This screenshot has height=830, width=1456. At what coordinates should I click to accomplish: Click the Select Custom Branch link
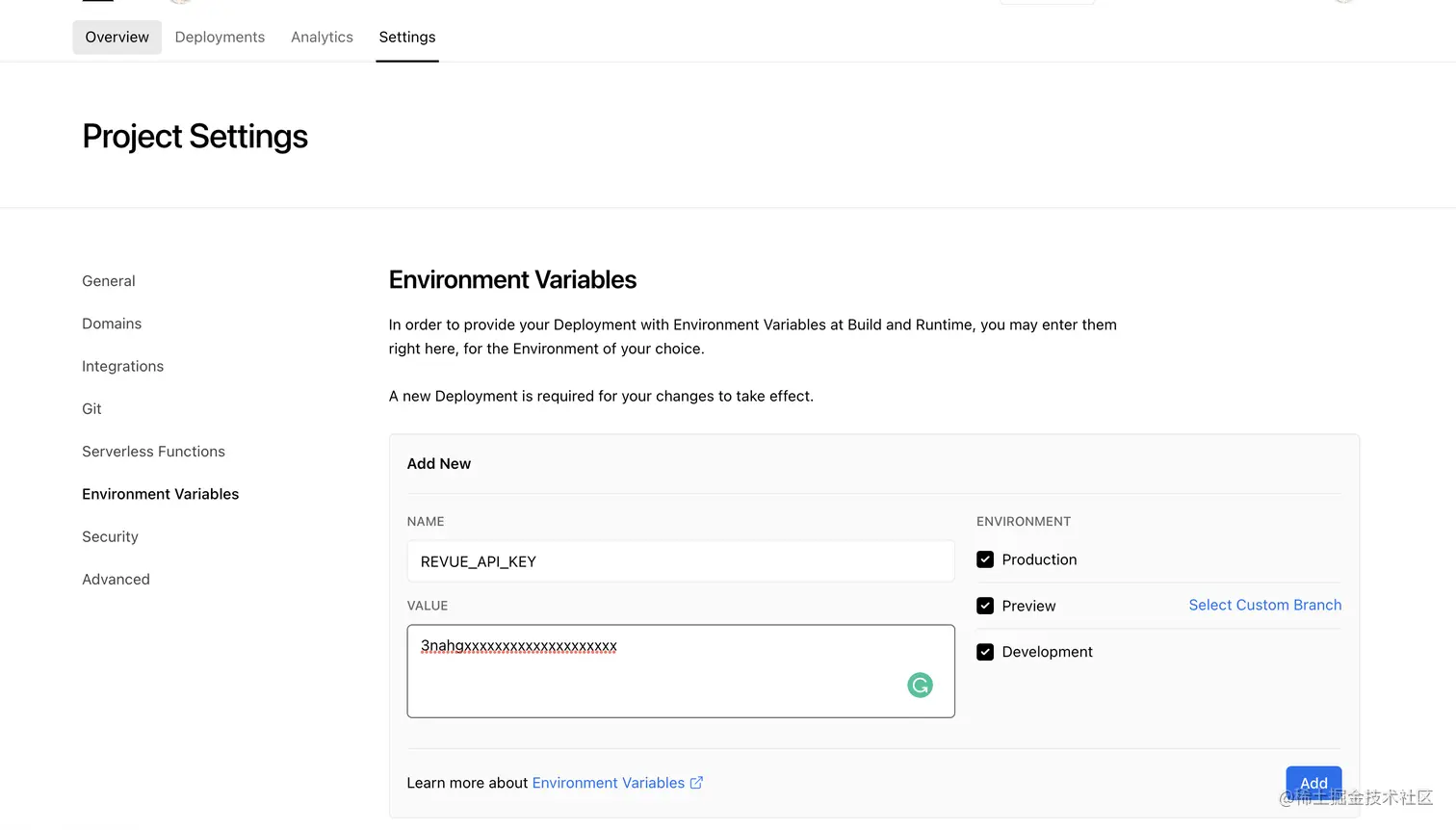1264,605
